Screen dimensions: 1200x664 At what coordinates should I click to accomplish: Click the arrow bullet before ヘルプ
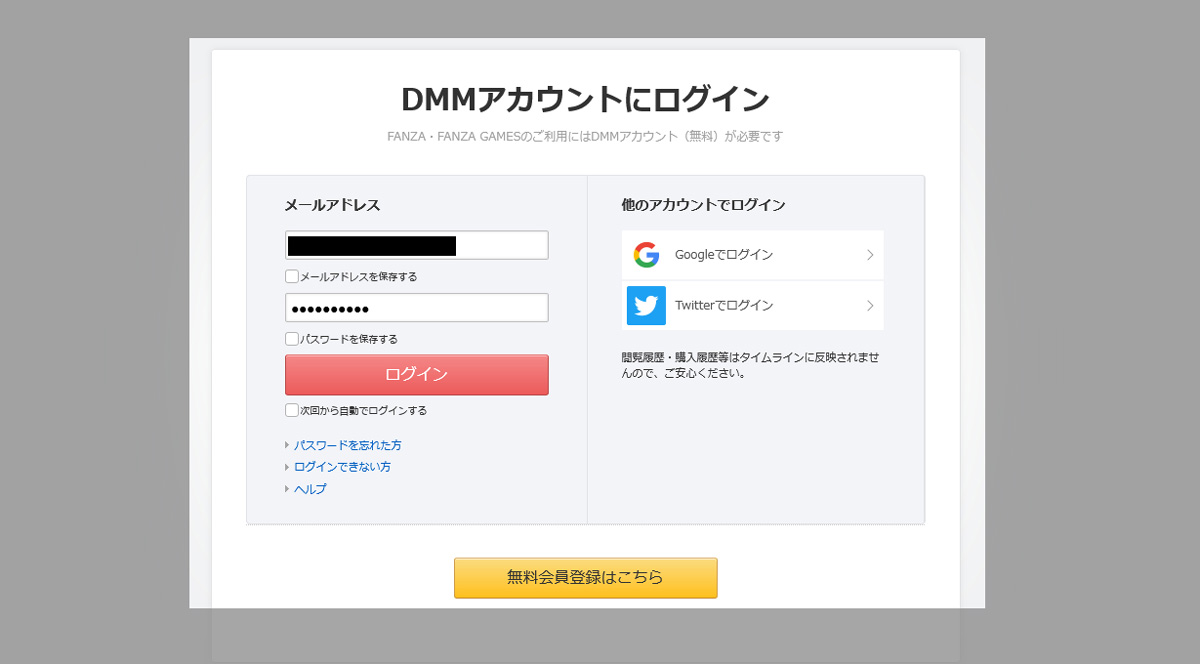(x=287, y=489)
